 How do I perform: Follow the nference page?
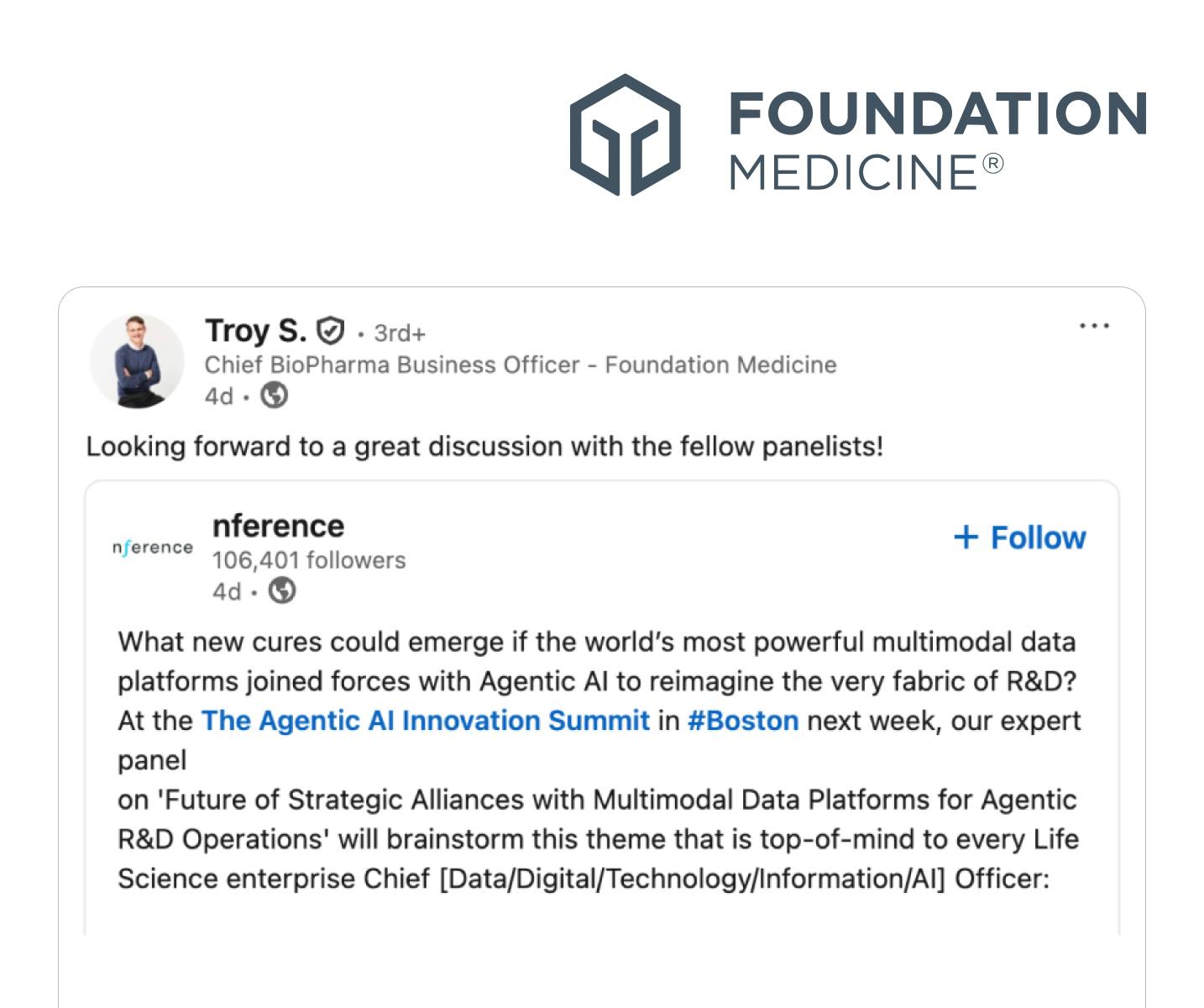point(1020,538)
